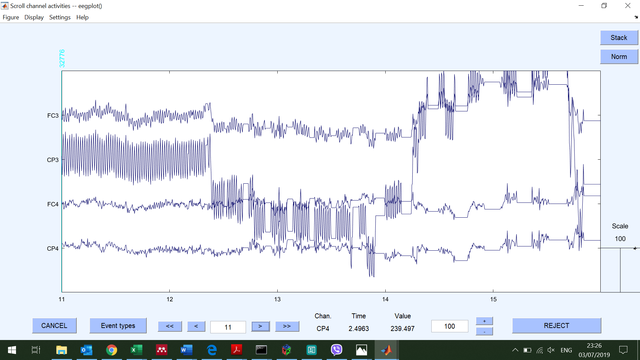Click the MATLAB icon in the title bar
640x360 pixels.
[x=4, y=6]
